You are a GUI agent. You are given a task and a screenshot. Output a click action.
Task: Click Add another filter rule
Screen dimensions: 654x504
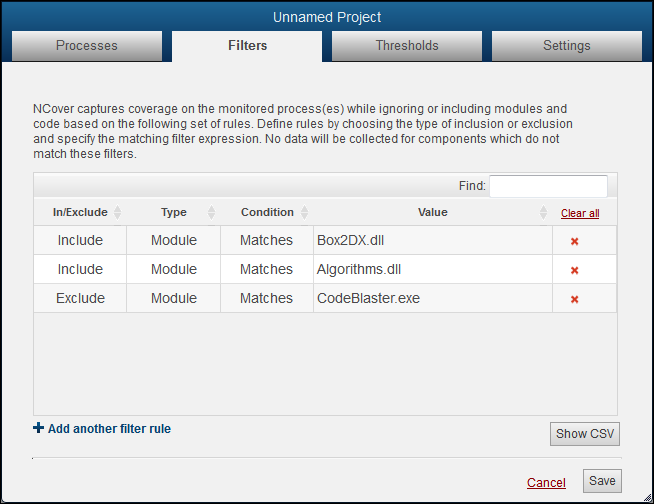(x=109, y=429)
